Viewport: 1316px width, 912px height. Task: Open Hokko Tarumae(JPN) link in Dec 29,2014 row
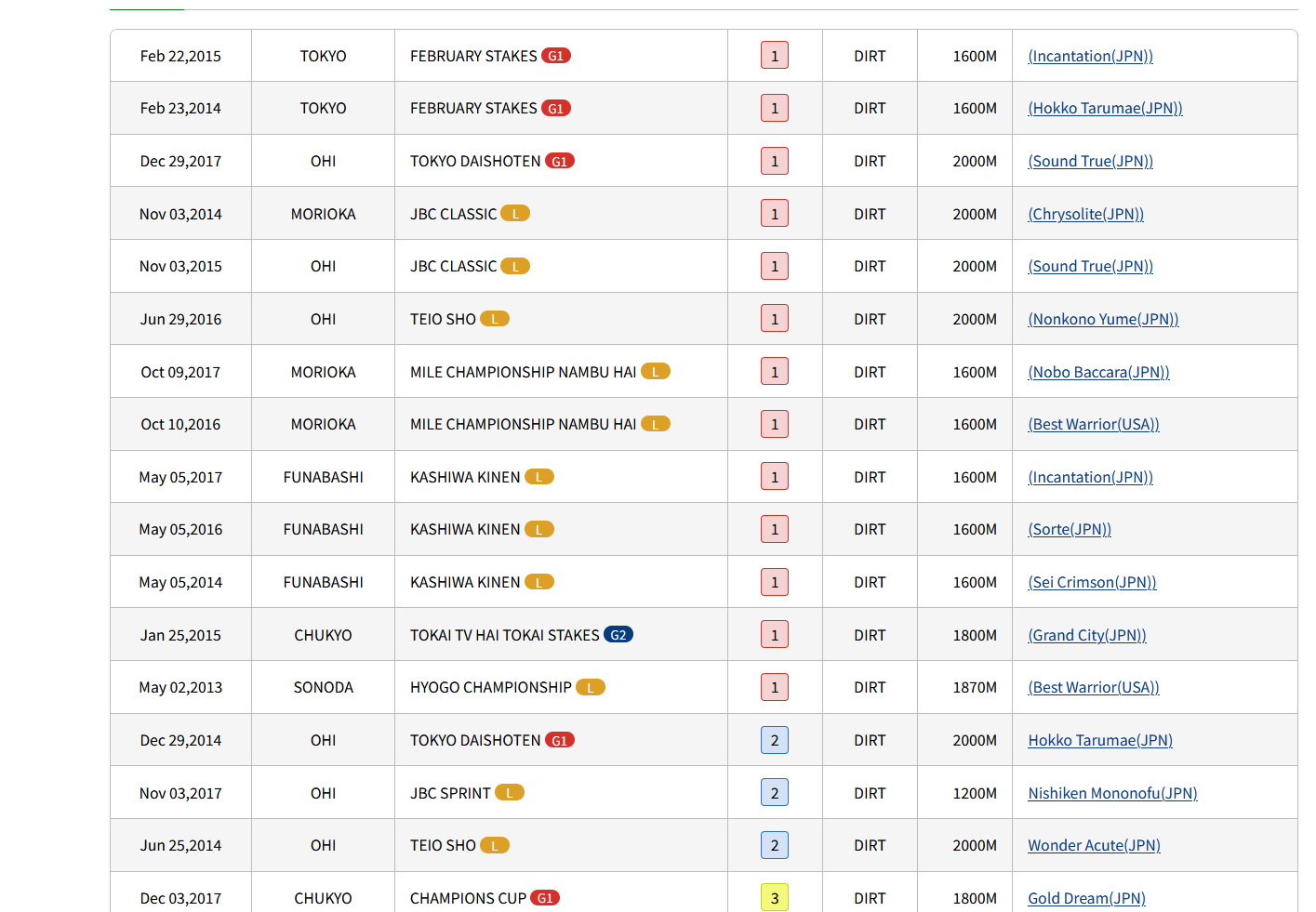[x=1100, y=741]
